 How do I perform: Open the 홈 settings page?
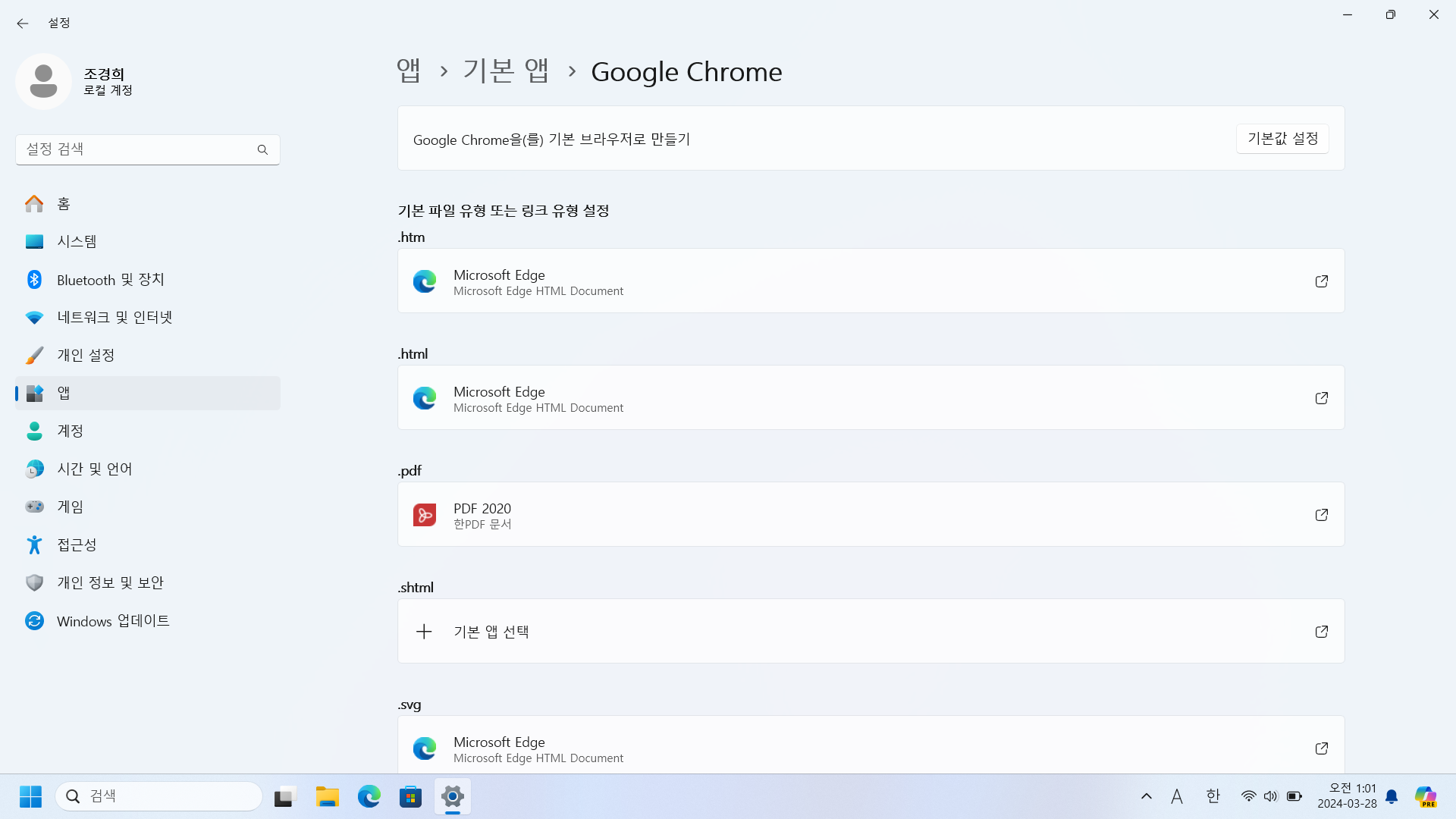[x=148, y=203]
